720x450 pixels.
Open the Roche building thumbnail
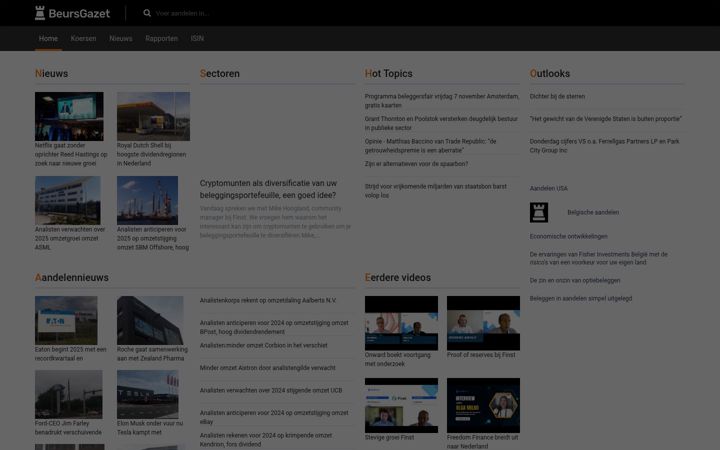tap(150, 321)
